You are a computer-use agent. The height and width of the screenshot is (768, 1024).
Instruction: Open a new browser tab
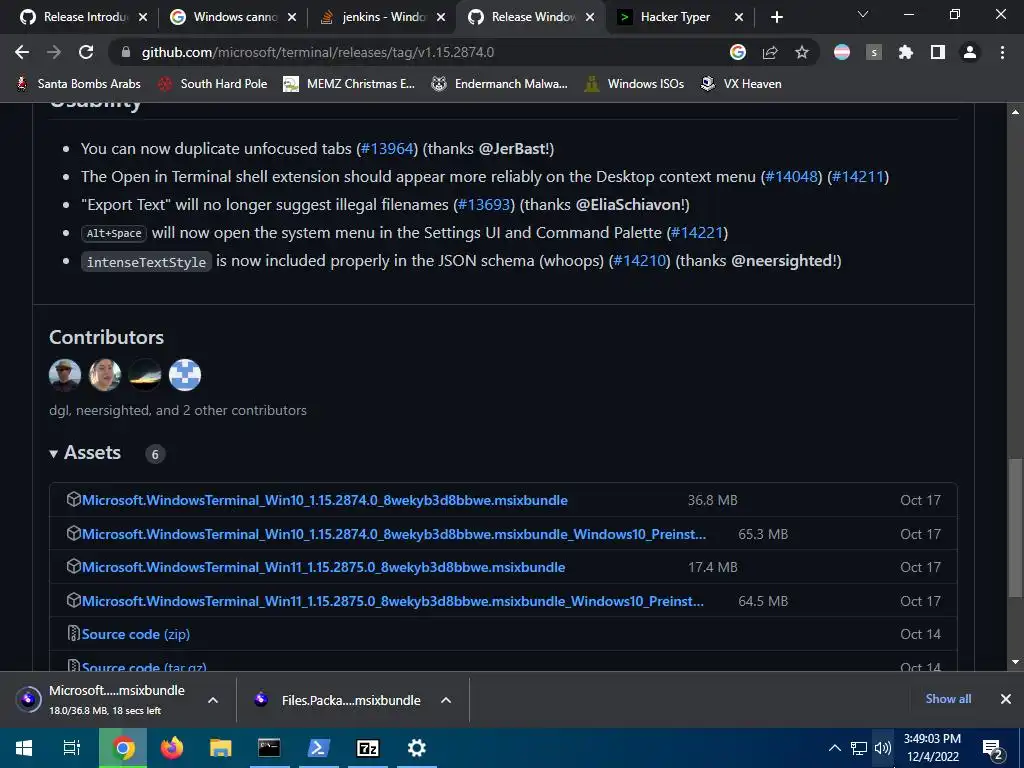click(x=776, y=17)
